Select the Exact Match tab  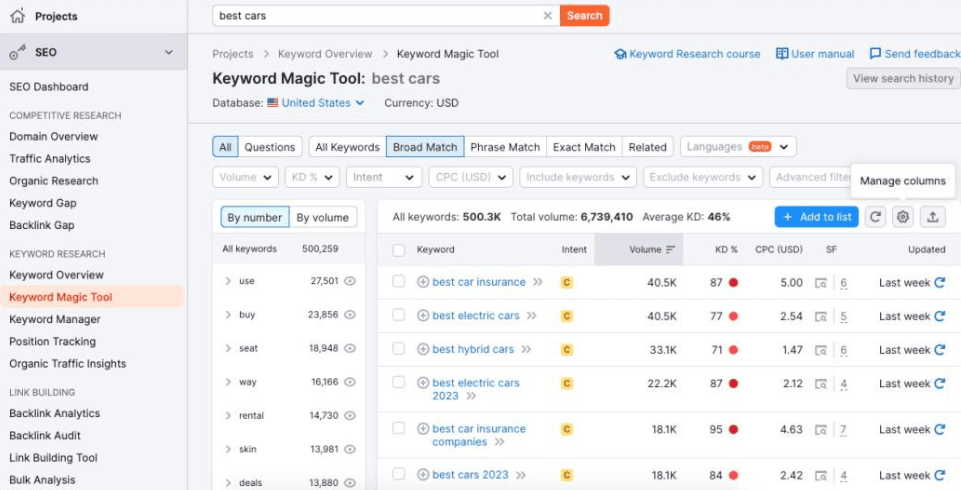click(x=584, y=147)
